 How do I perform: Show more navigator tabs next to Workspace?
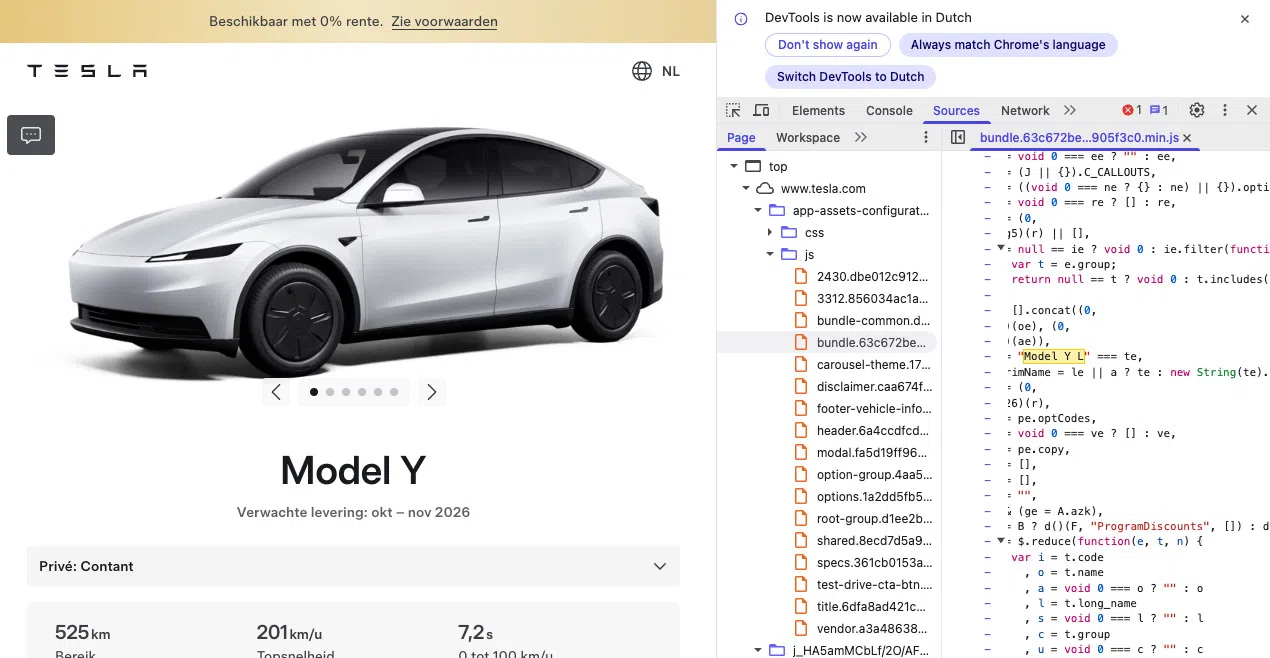(x=861, y=137)
